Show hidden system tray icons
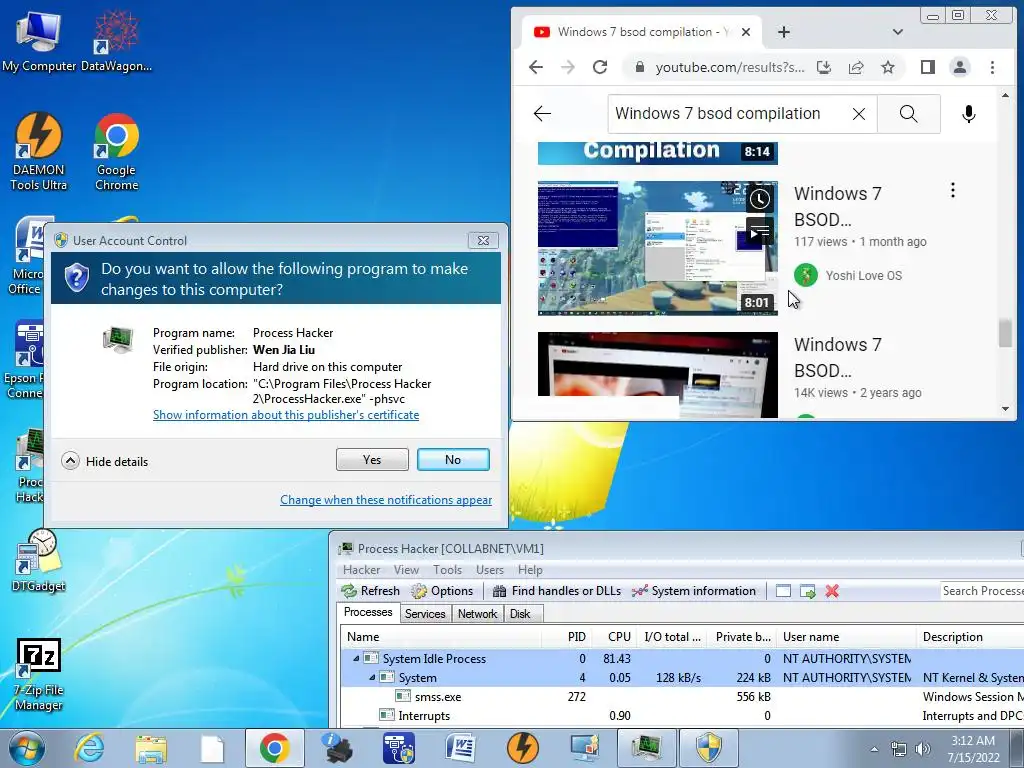The image size is (1024, 768). 874,749
